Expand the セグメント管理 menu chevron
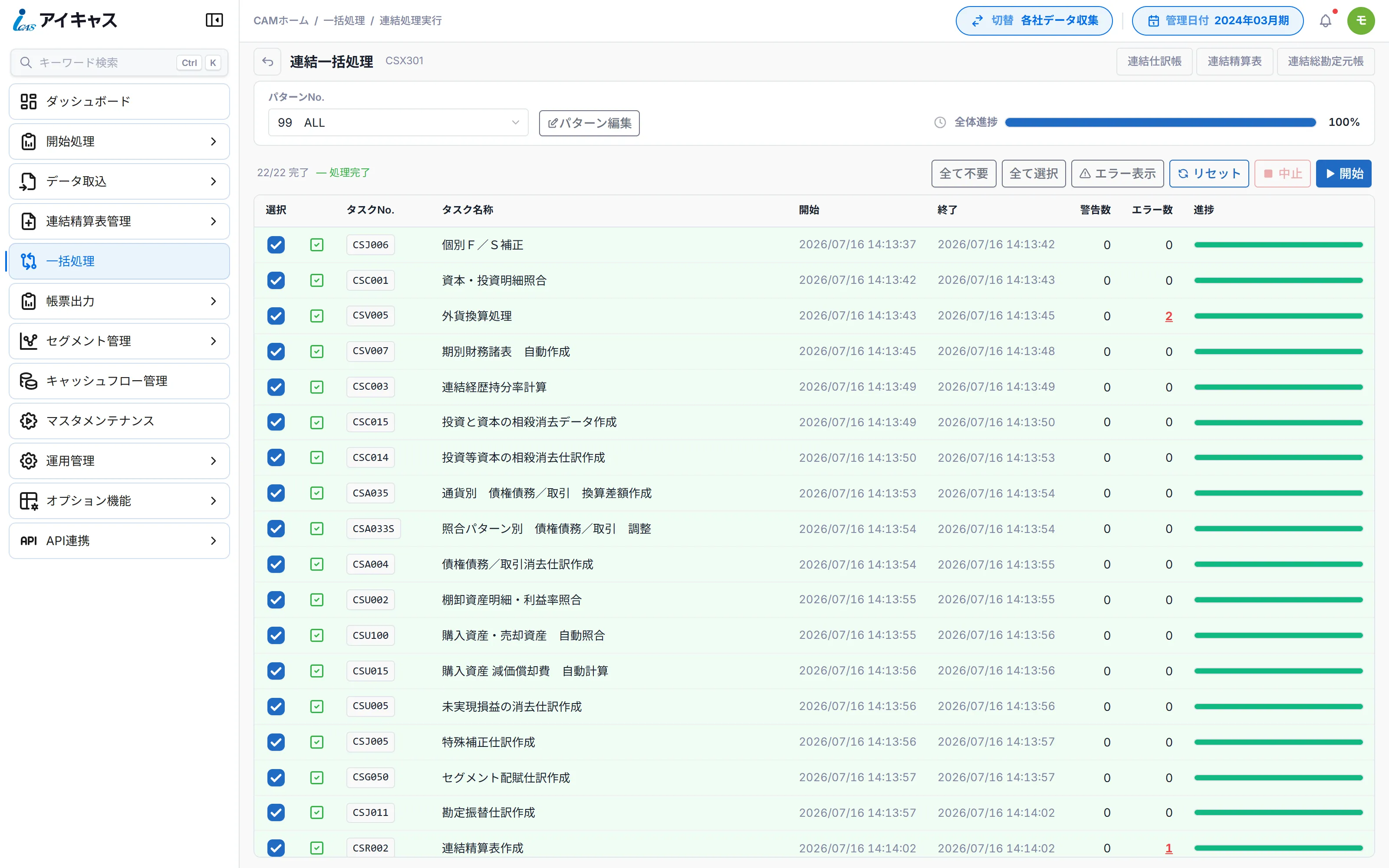Viewport: 1389px width, 868px height. click(214, 341)
